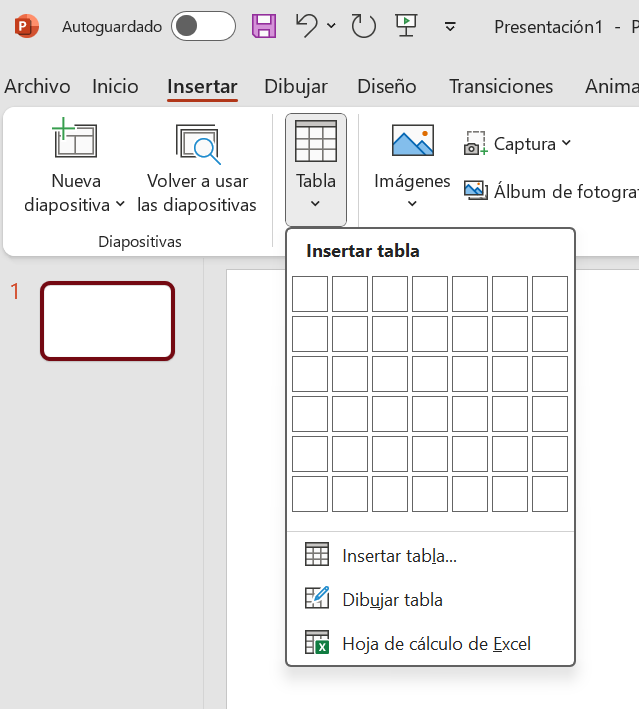
Task: Click Volver a usar las diapositivas icon
Action: 197,143
